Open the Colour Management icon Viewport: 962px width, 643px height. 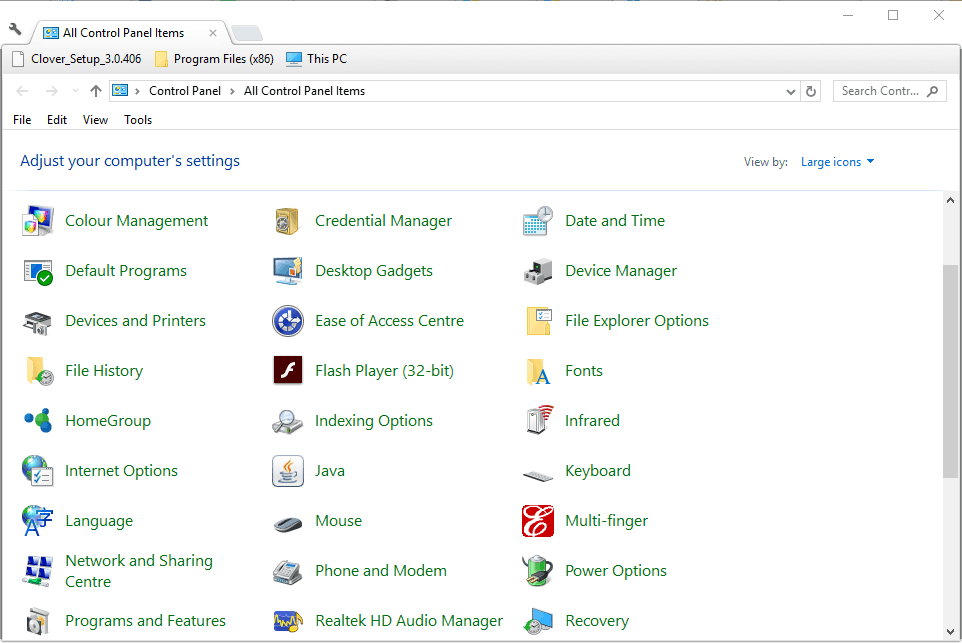click(38, 221)
